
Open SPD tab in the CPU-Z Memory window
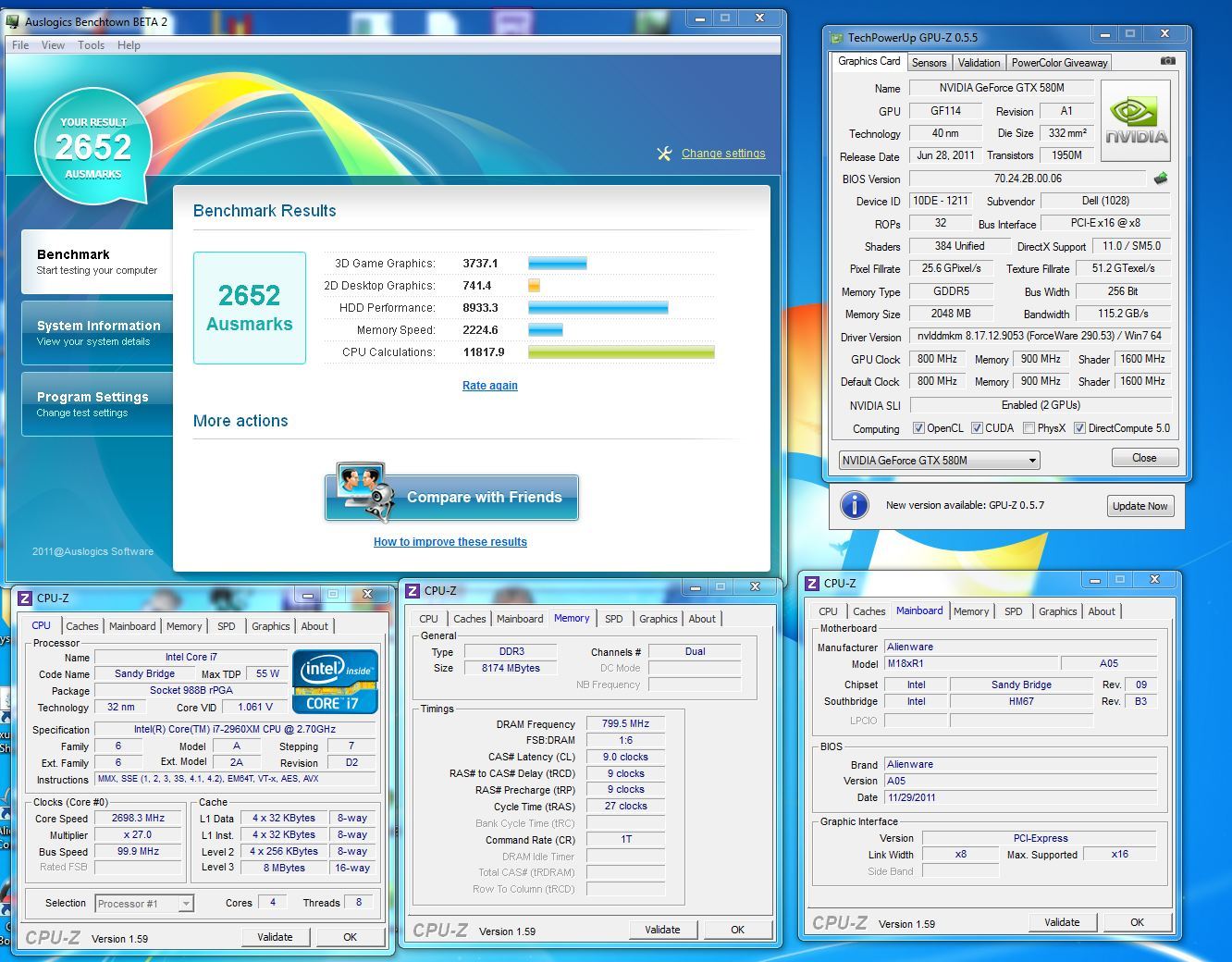(614, 619)
